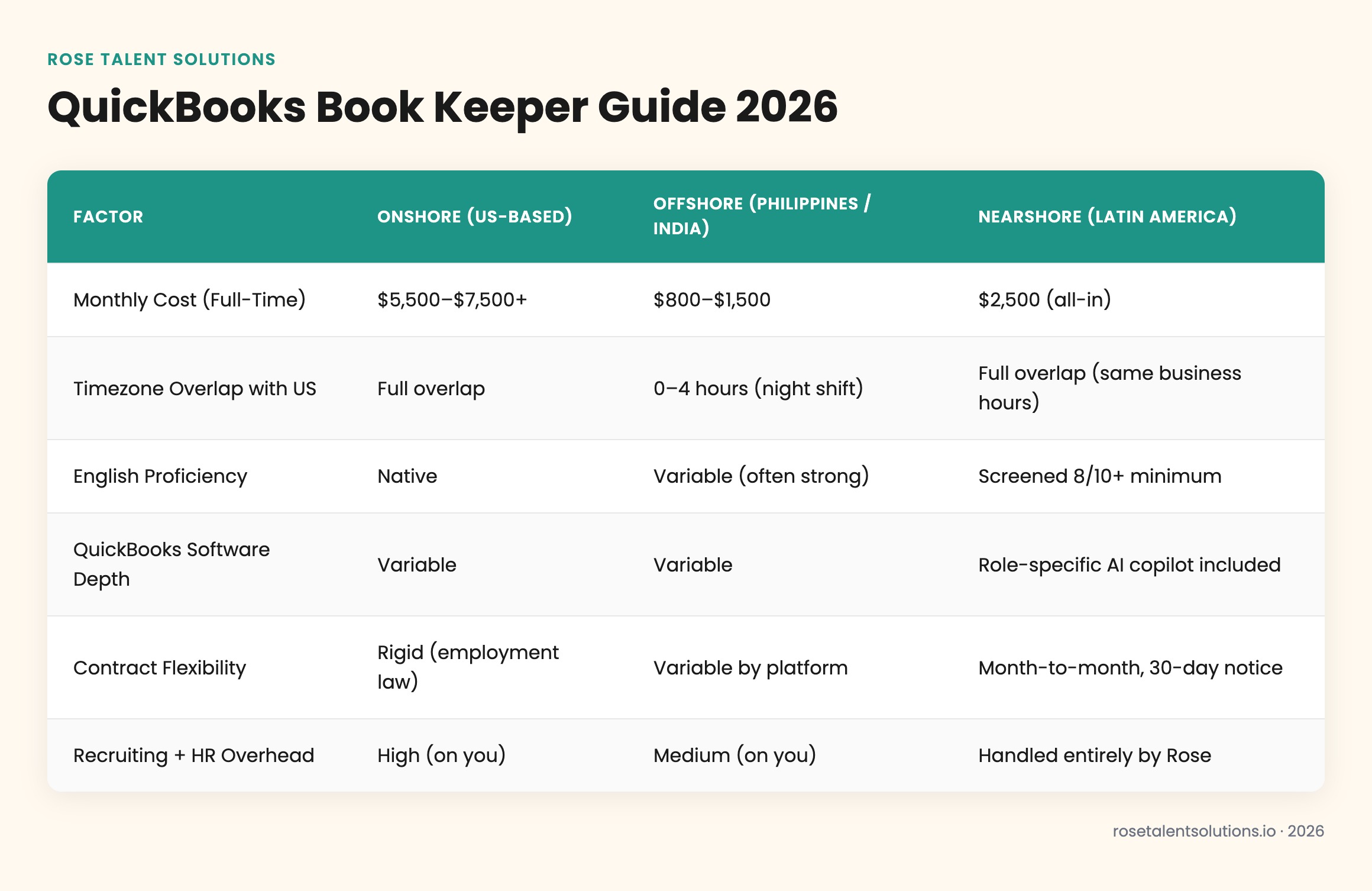Click the Monthly Cost (Full-Time) row label

point(189,300)
